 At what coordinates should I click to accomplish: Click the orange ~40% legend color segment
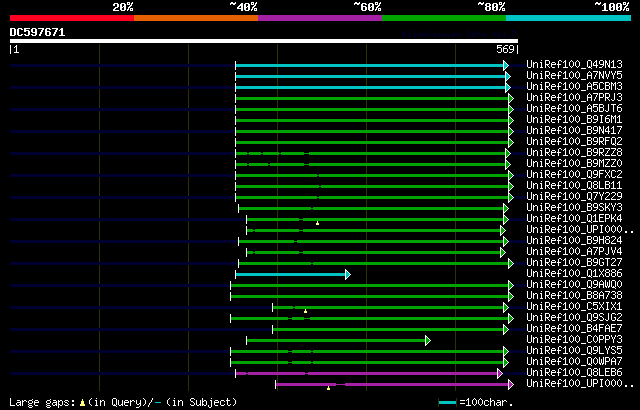tap(196, 18)
